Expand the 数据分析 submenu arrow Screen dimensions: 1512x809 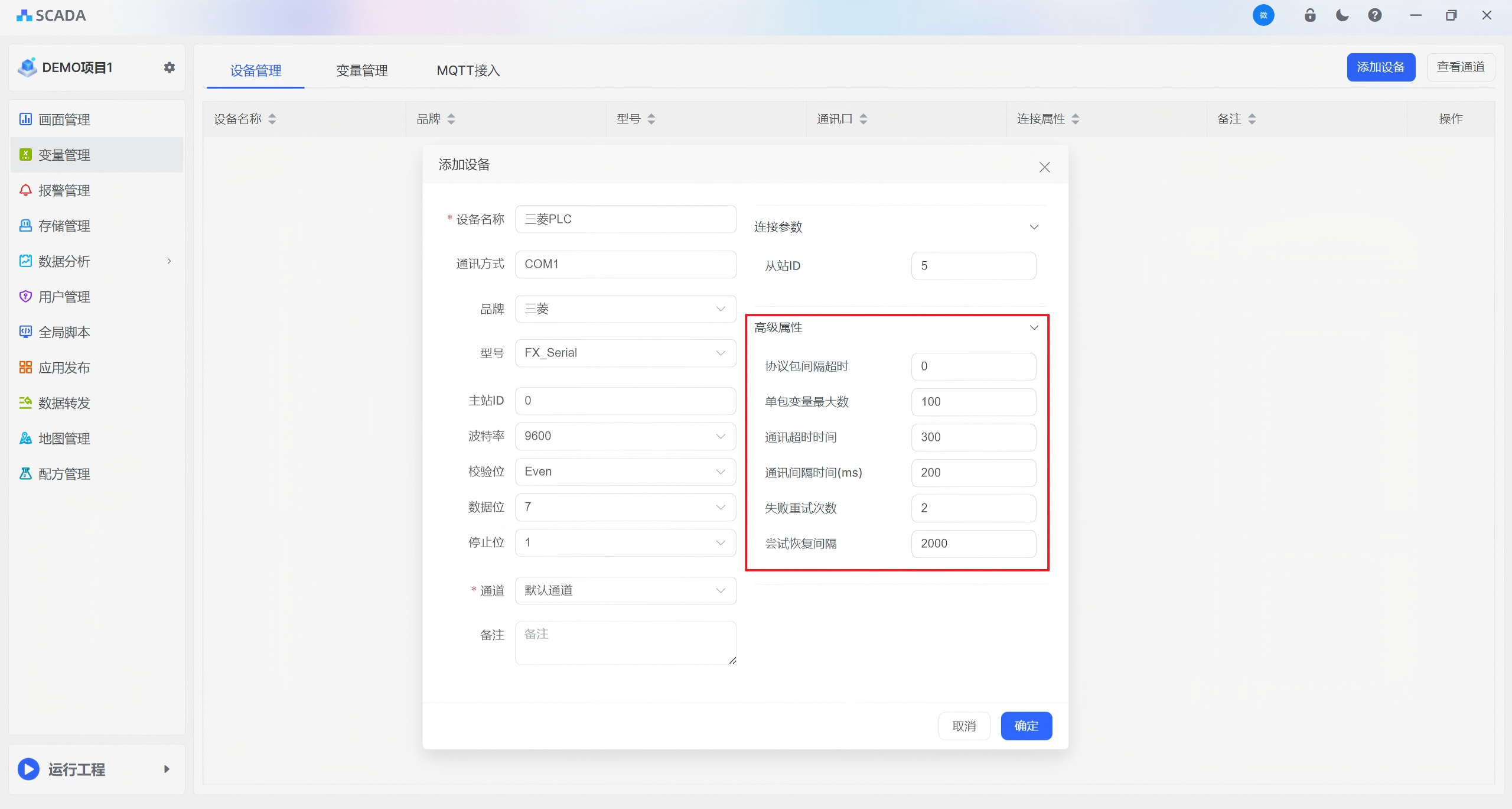(169, 261)
